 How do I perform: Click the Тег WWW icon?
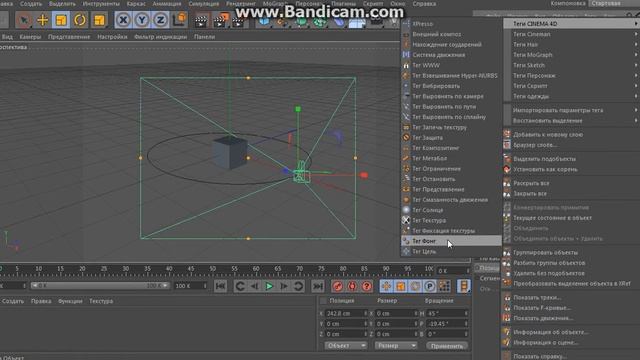pos(406,65)
